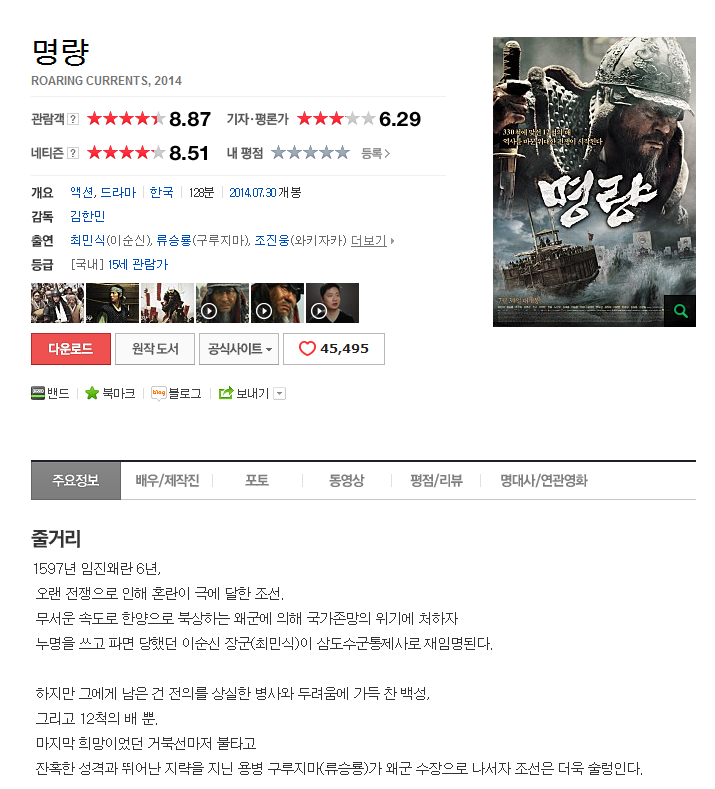Open the 평점/리뷰 tab
The height and width of the screenshot is (789, 715).
coord(436,481)
